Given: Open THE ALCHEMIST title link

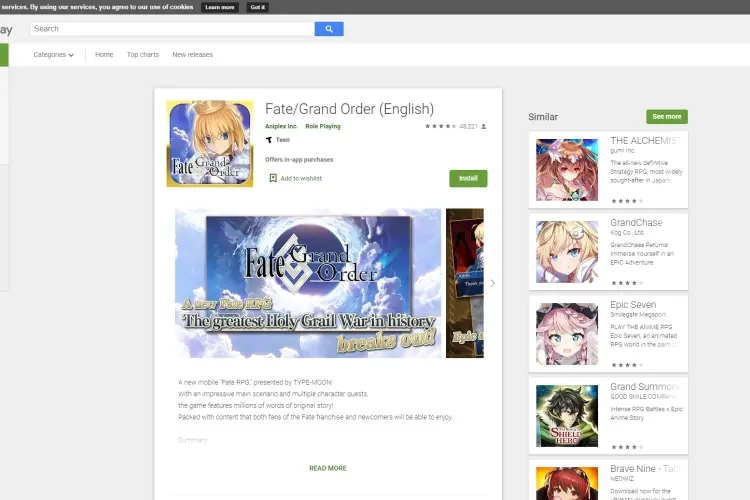Looking at the screenshot, I should [646, 141].
